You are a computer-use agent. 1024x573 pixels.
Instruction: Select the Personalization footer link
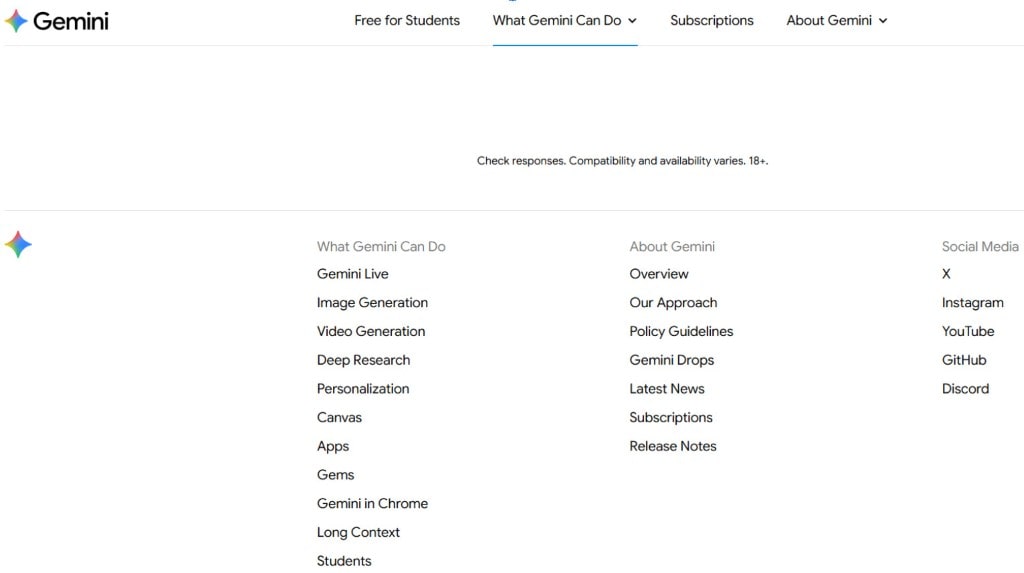[x=363, y=389]
